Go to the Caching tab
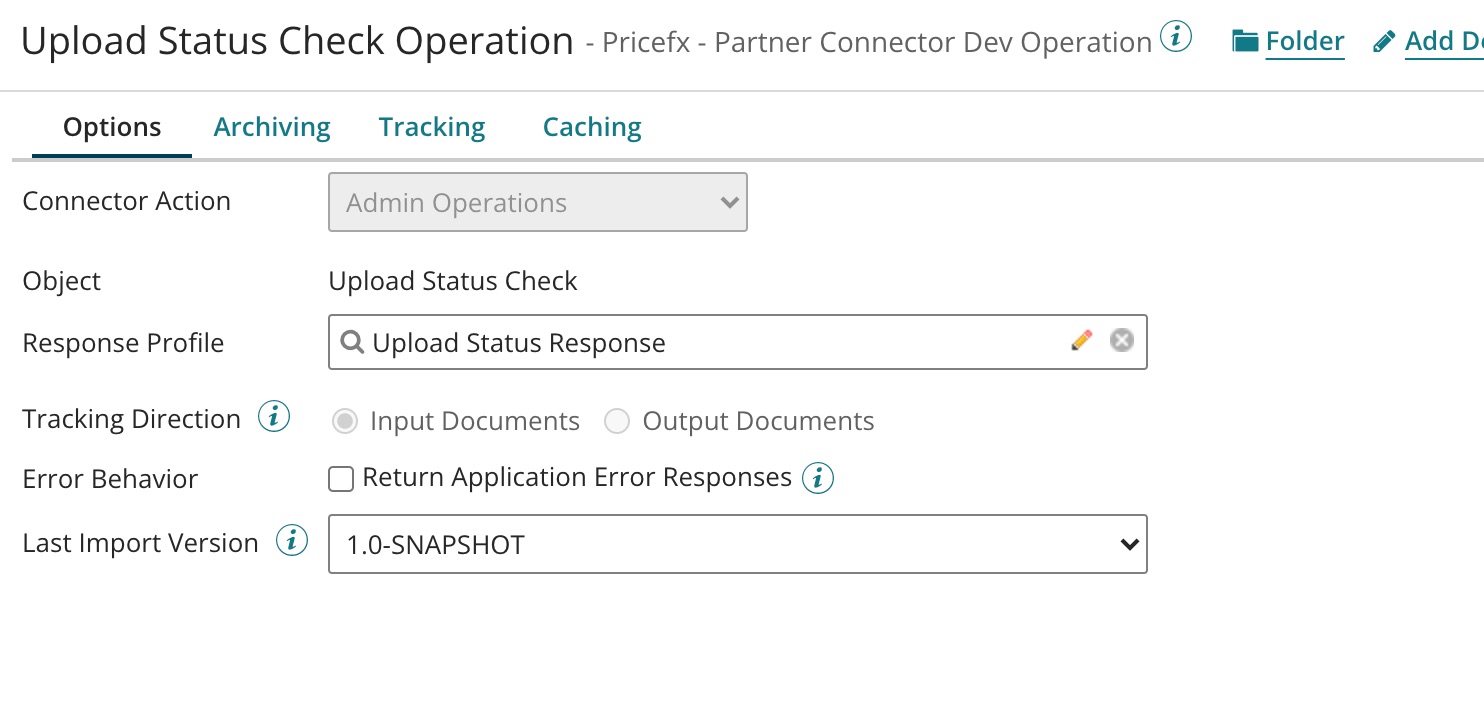1484x712 pixels. click(592, 127)
